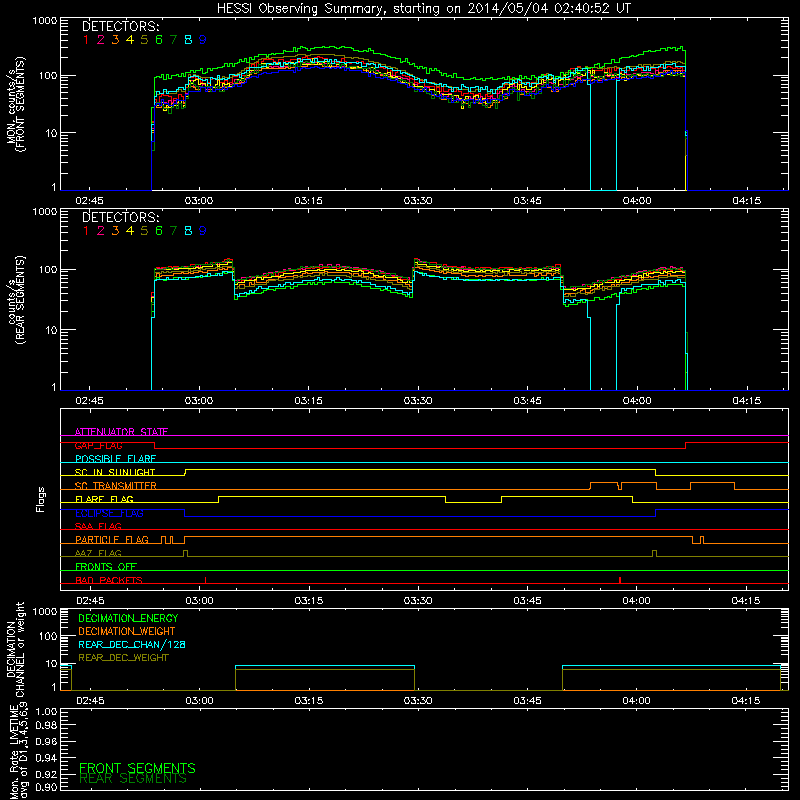The image size is (800, 800).
Task: Click the Mon. Rate LIVETIME axis label
Action: (x=15, y=754)
